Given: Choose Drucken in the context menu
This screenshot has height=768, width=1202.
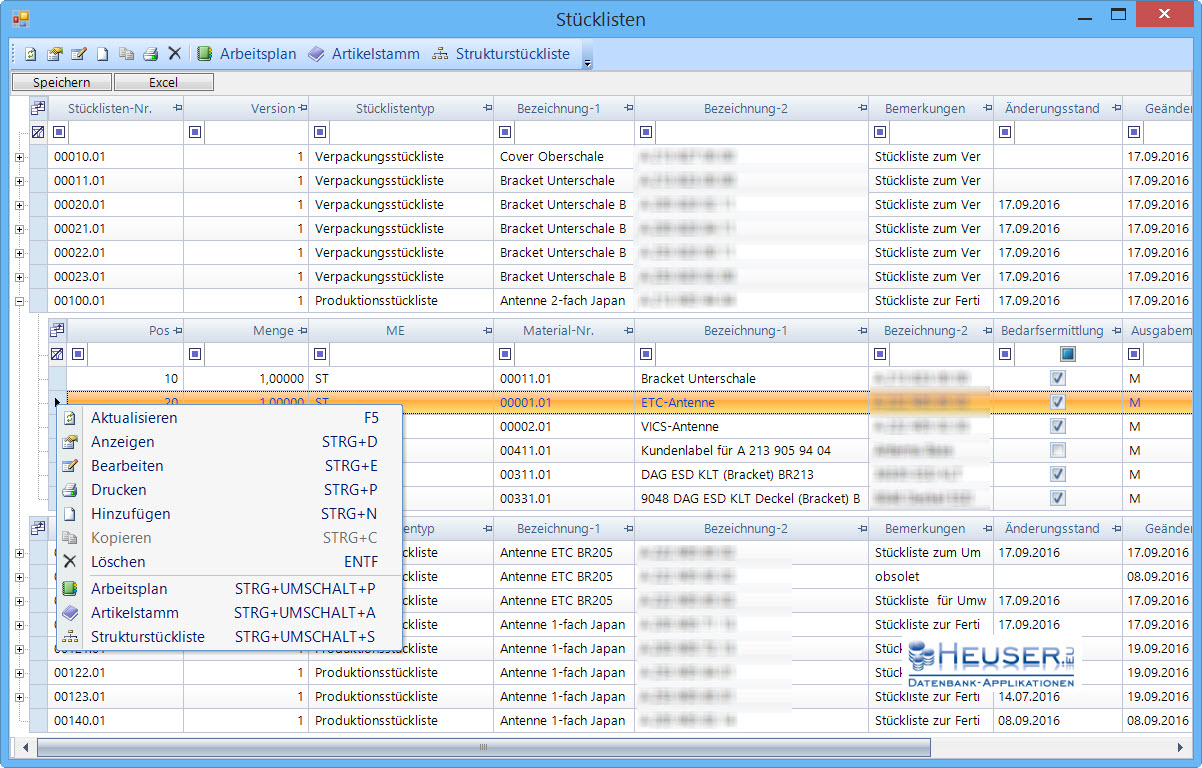Looking at the screenshot, I should pos(229,490).
